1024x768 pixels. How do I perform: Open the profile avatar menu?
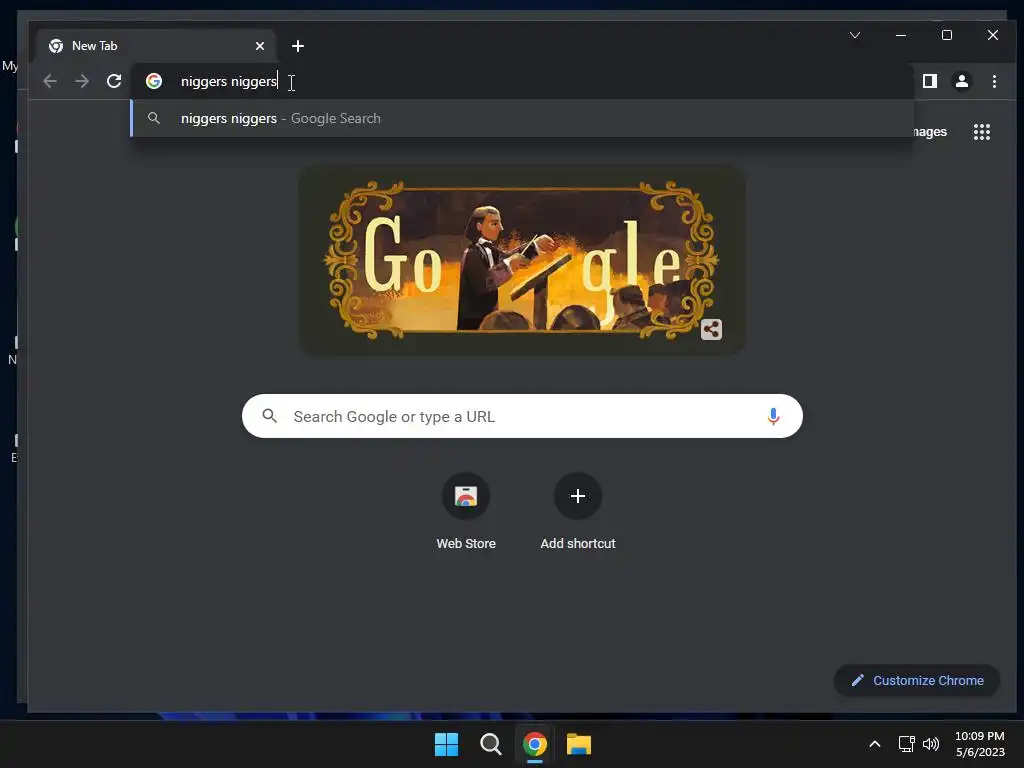point(962,81)
